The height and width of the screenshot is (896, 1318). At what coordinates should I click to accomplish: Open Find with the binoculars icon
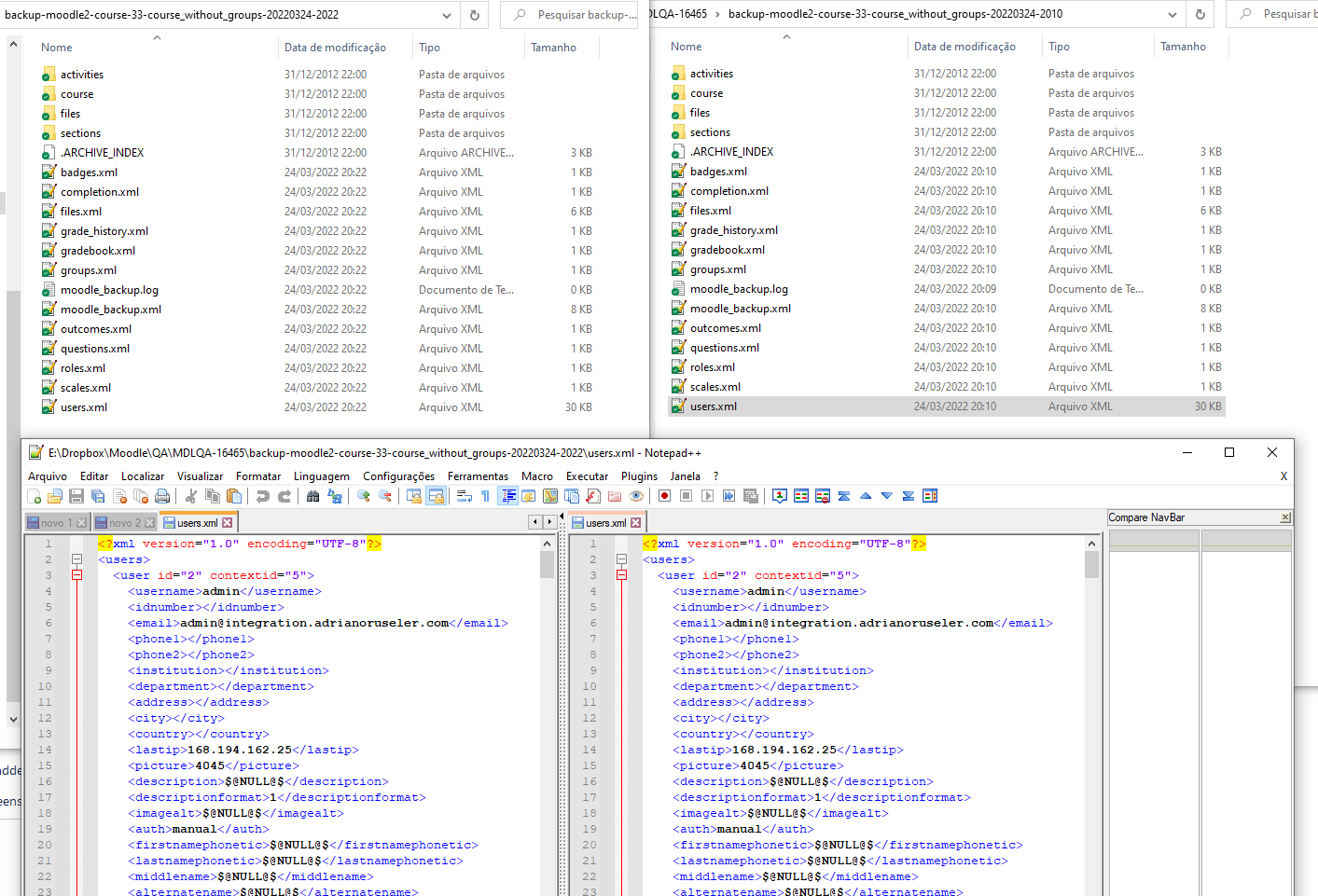pyautogui.click(x=313, y=496)
